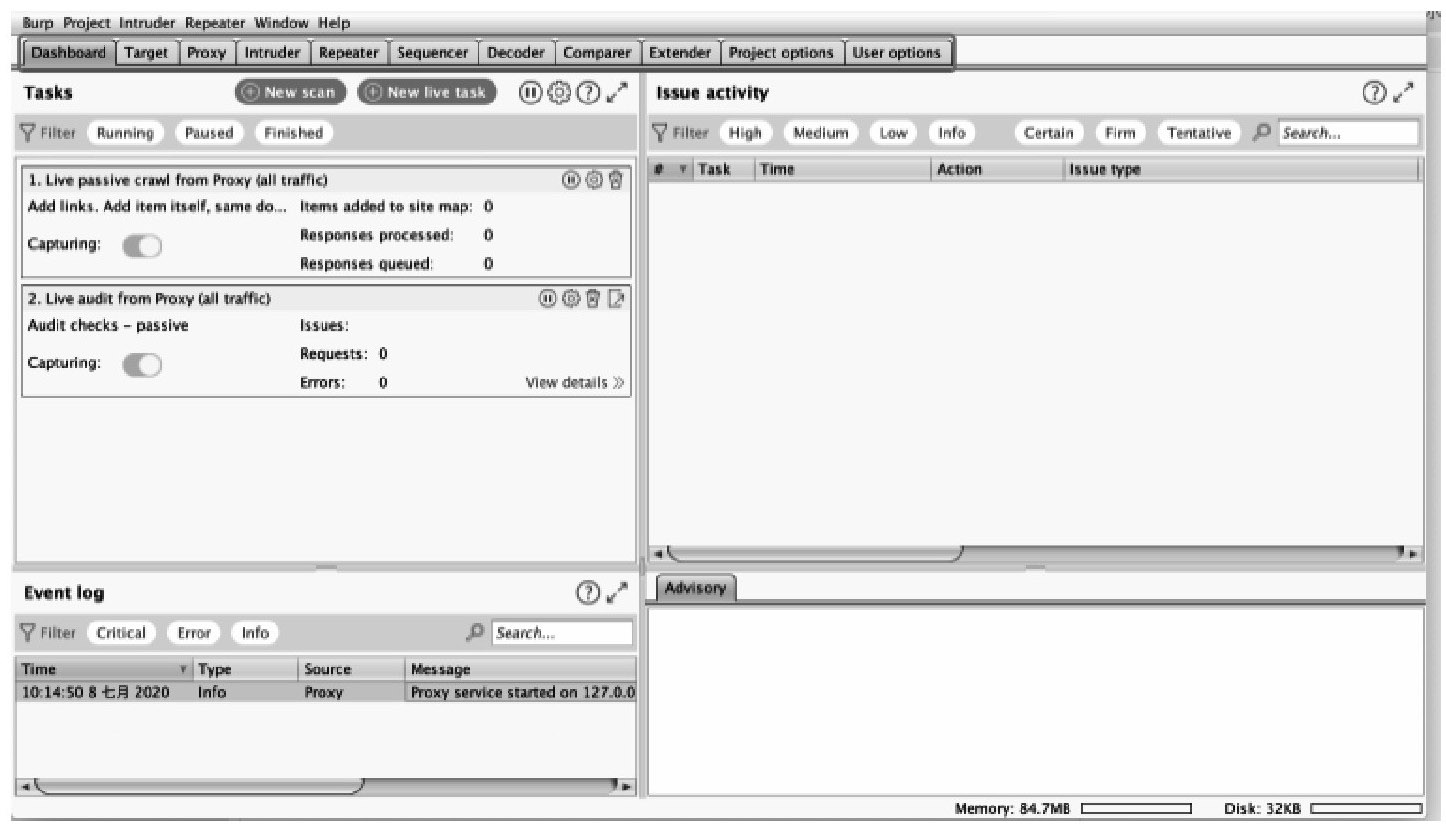Toggle the Critical filter in Event log
The height and width of the screenshot is (825, 1446).
(x=121, y=633)
